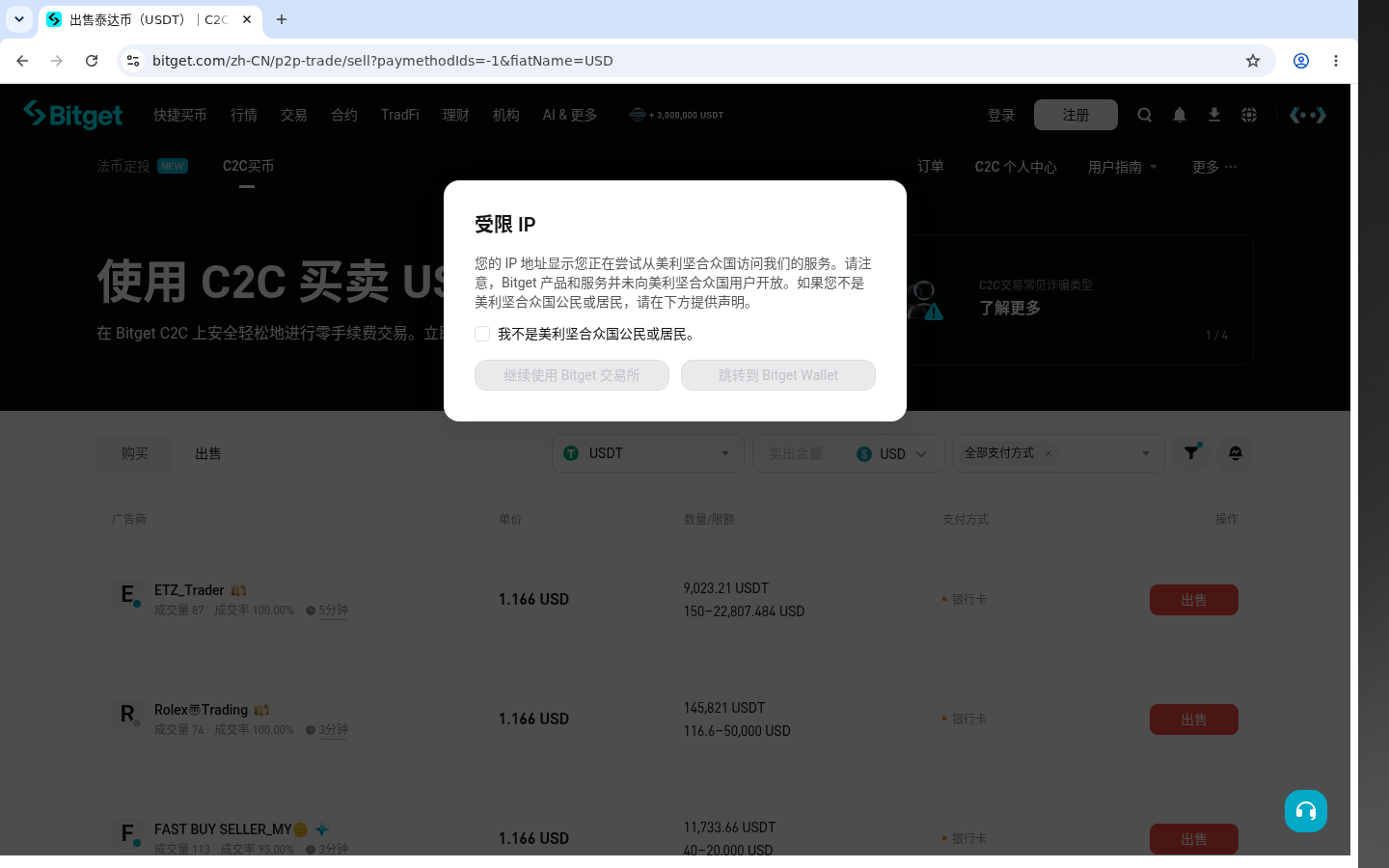Open the 订单 link
This screenshot has height=868, width=1389.
(x=931, y=166)
